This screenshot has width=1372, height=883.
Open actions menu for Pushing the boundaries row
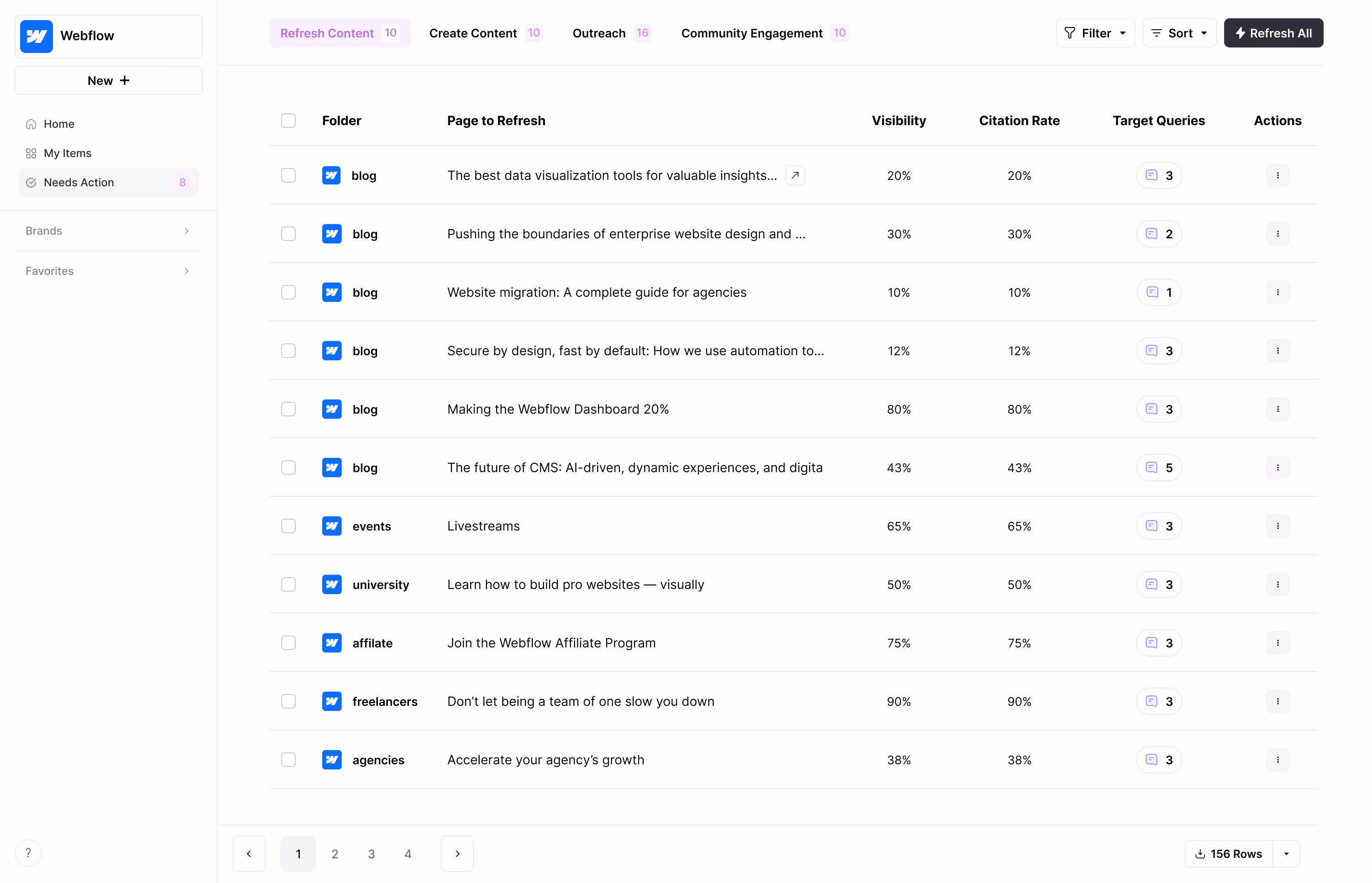pyautogui.click(x=1278, y=234)
